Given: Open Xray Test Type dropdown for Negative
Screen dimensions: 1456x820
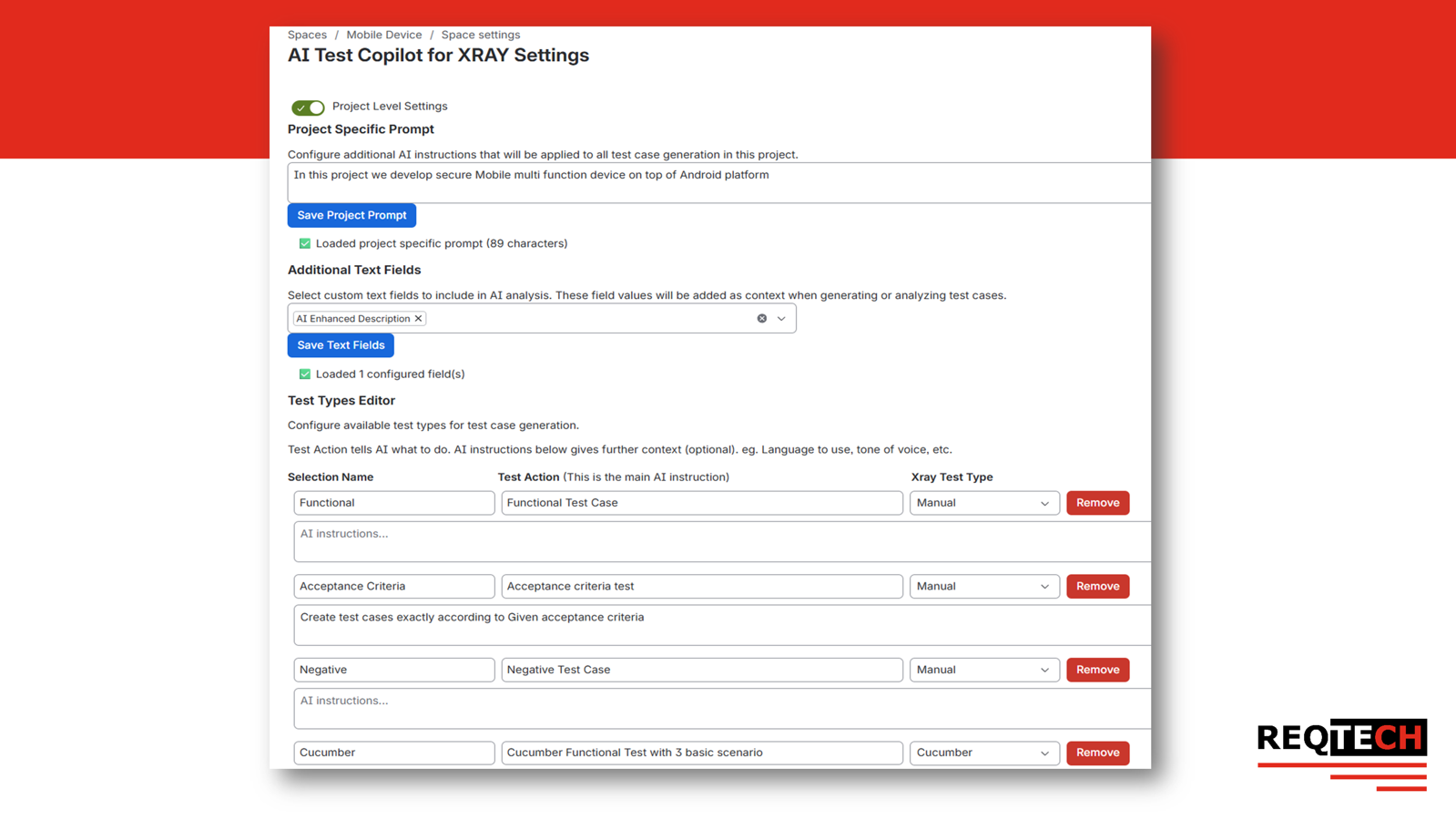Looking at the screenshot, I should point(984,670).
